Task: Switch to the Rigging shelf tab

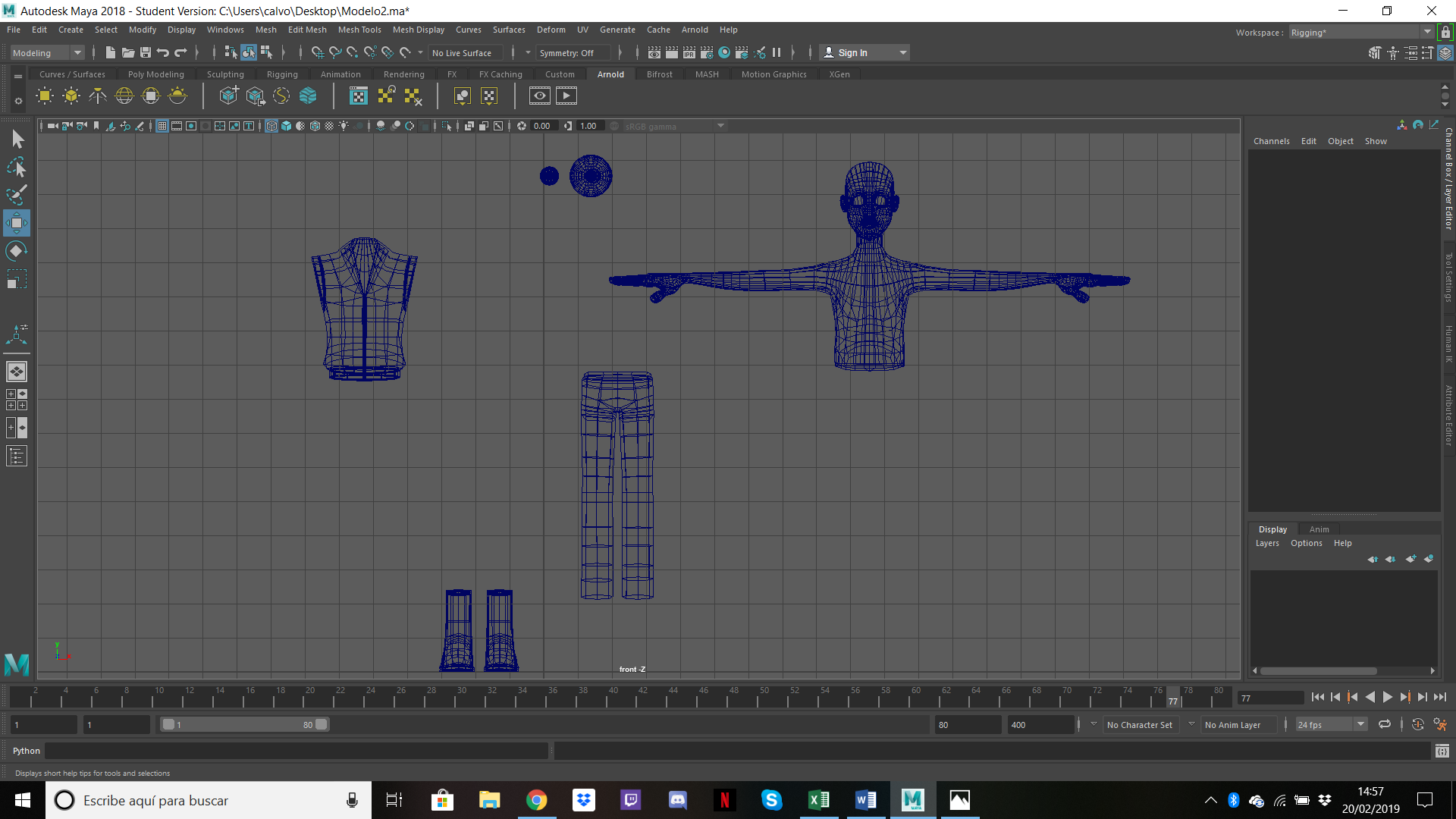Action: coord(281,74)
